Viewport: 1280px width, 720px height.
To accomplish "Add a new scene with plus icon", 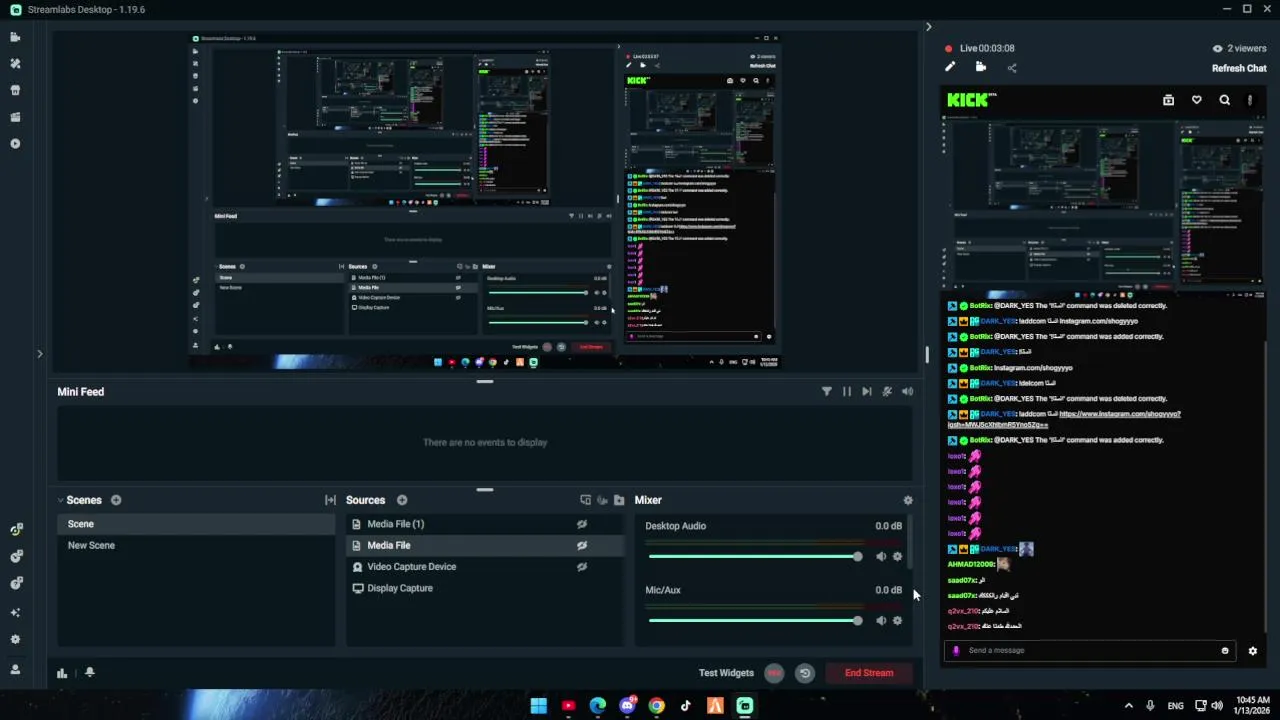I will point(116,500).
